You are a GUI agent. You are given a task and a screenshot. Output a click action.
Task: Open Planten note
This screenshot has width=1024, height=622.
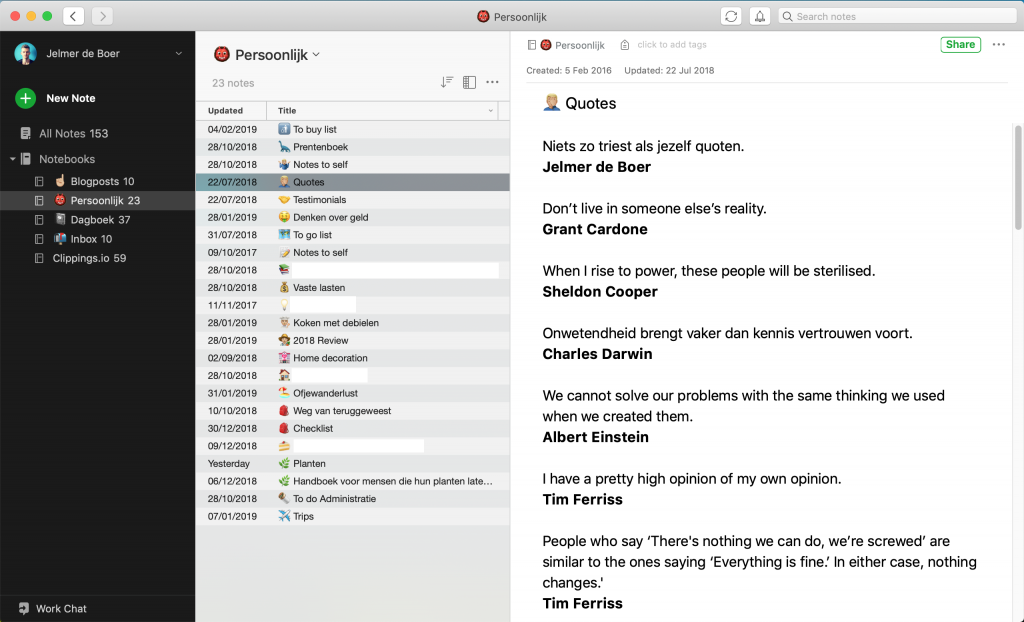coord(353,464)
